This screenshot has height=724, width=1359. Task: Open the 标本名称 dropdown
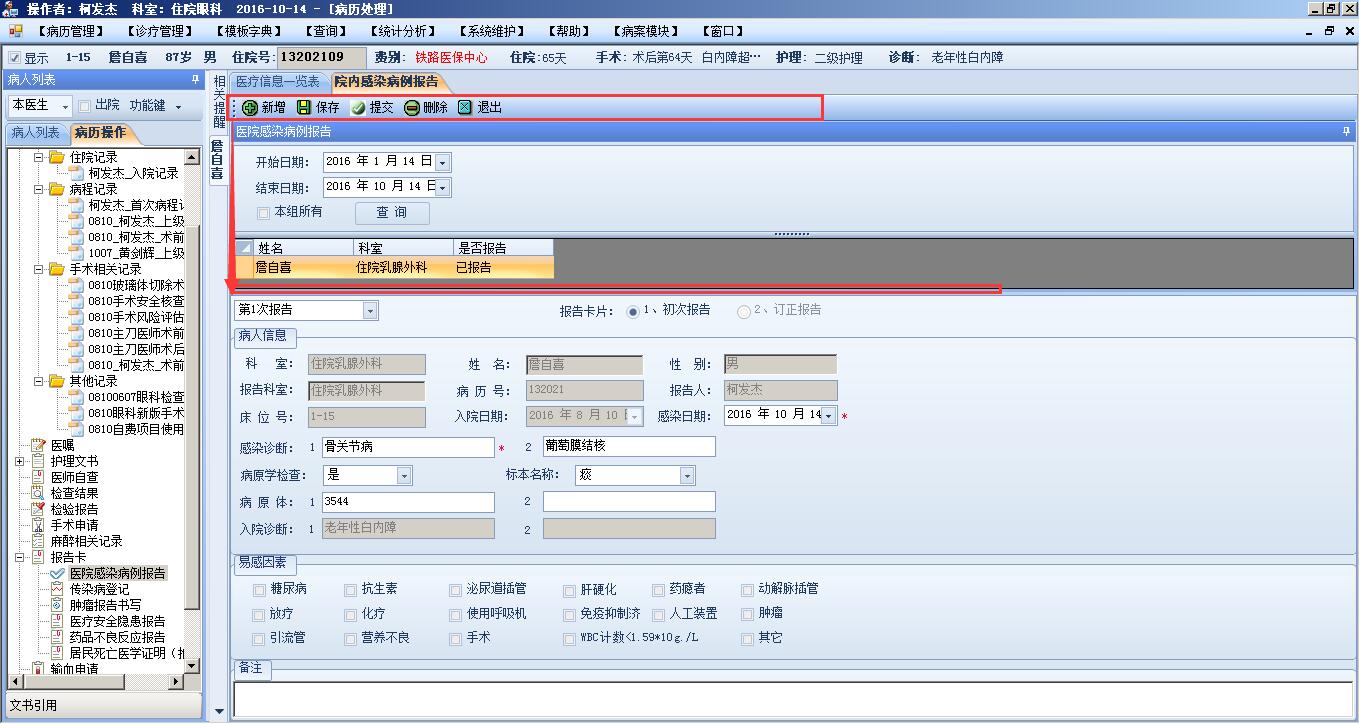click(x=687, y=476)
